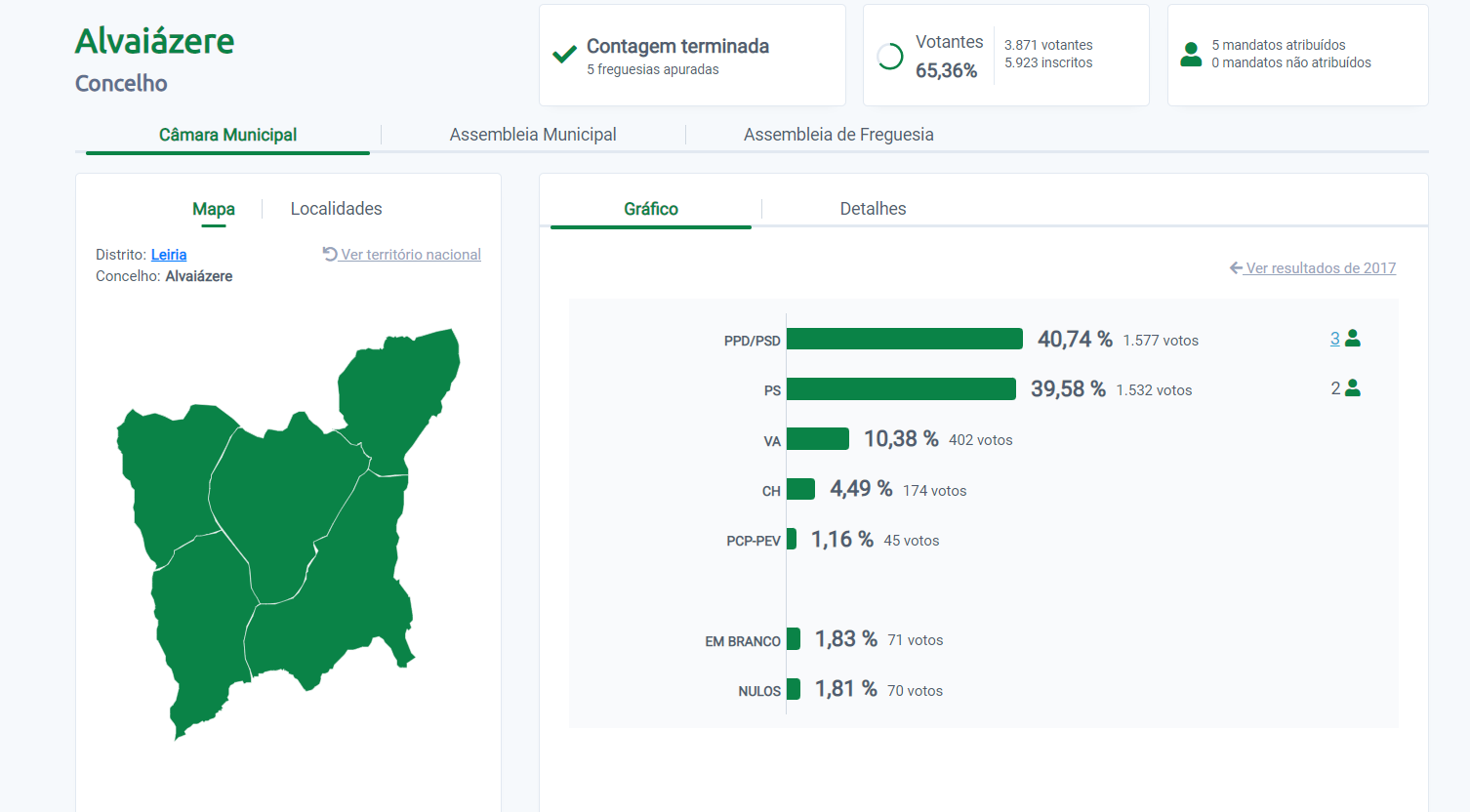Click the PS green results bar

[x=901, y=388]
